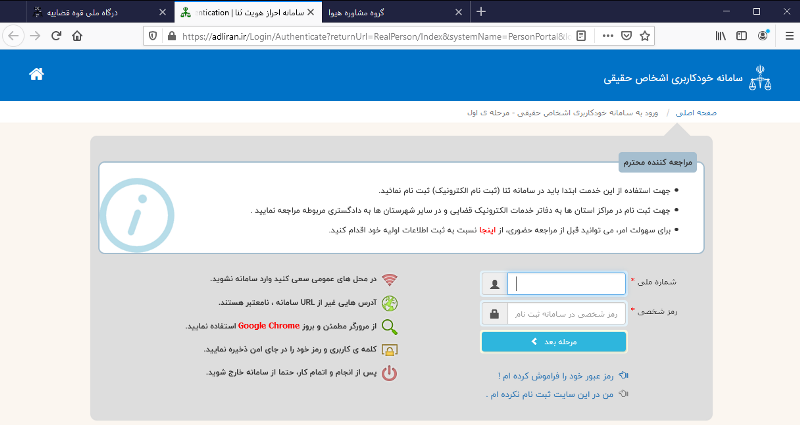The image size is (800, 425).
Task: Bookmark this page with the star icon
Action: point(645,36)
